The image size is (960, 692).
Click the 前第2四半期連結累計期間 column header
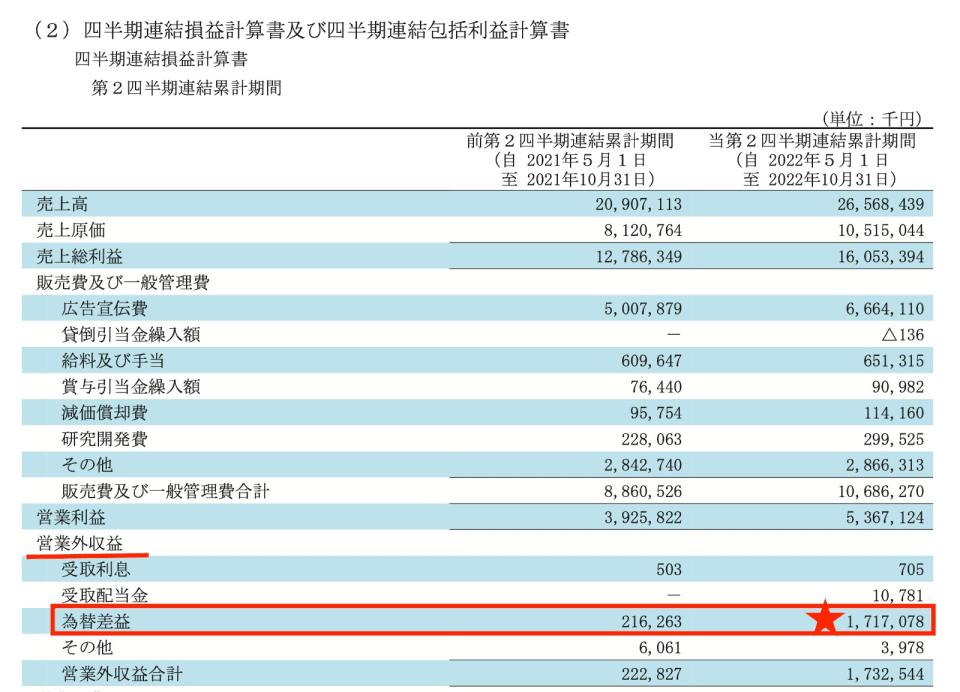(570, 141)
